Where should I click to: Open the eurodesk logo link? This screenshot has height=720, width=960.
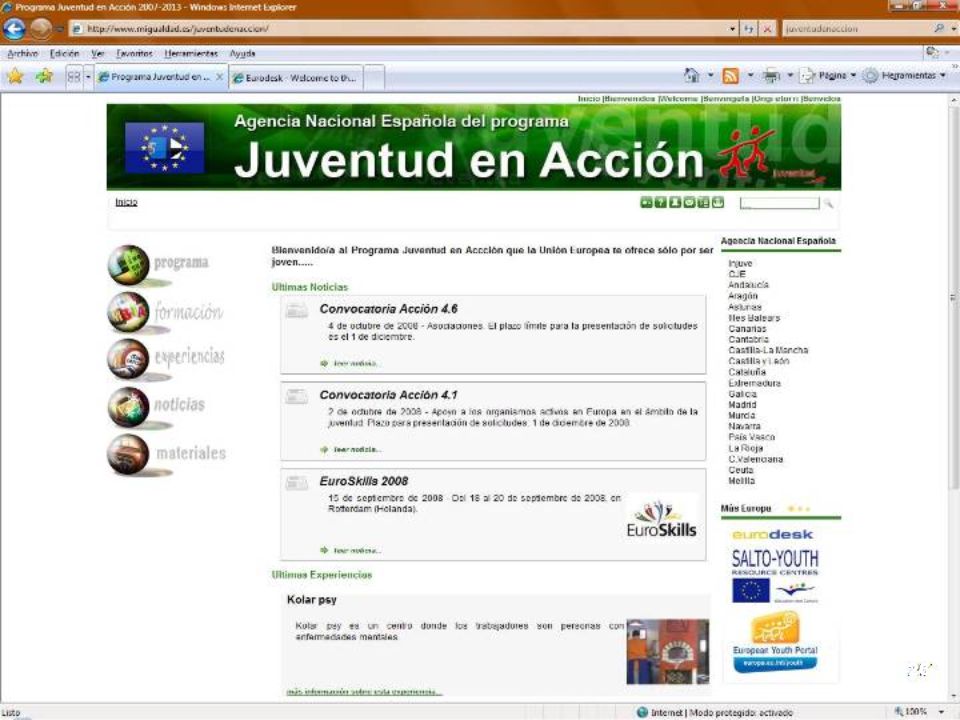coord(773,534)
